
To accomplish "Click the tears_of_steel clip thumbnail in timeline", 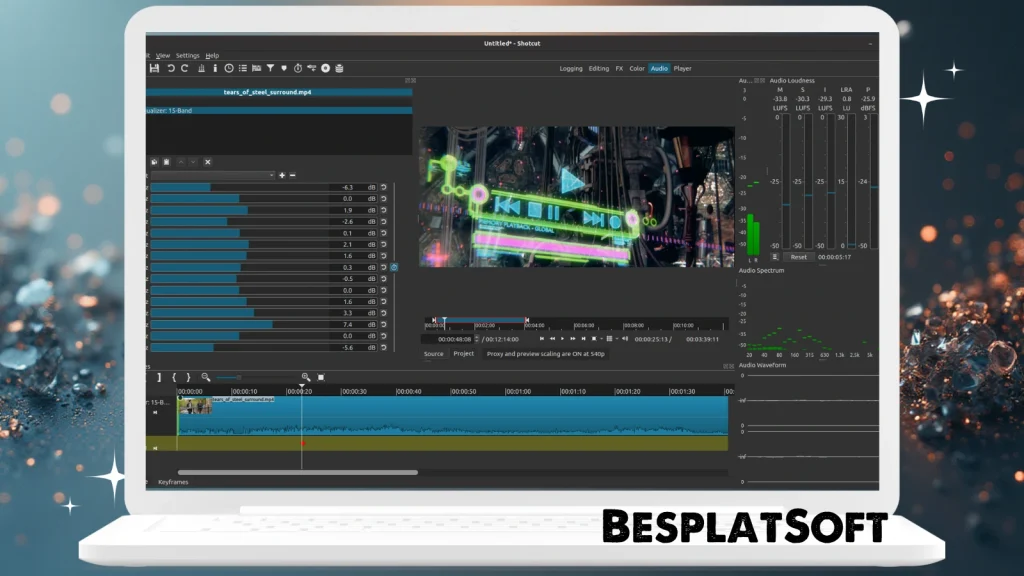I will [x=194, y=407].
